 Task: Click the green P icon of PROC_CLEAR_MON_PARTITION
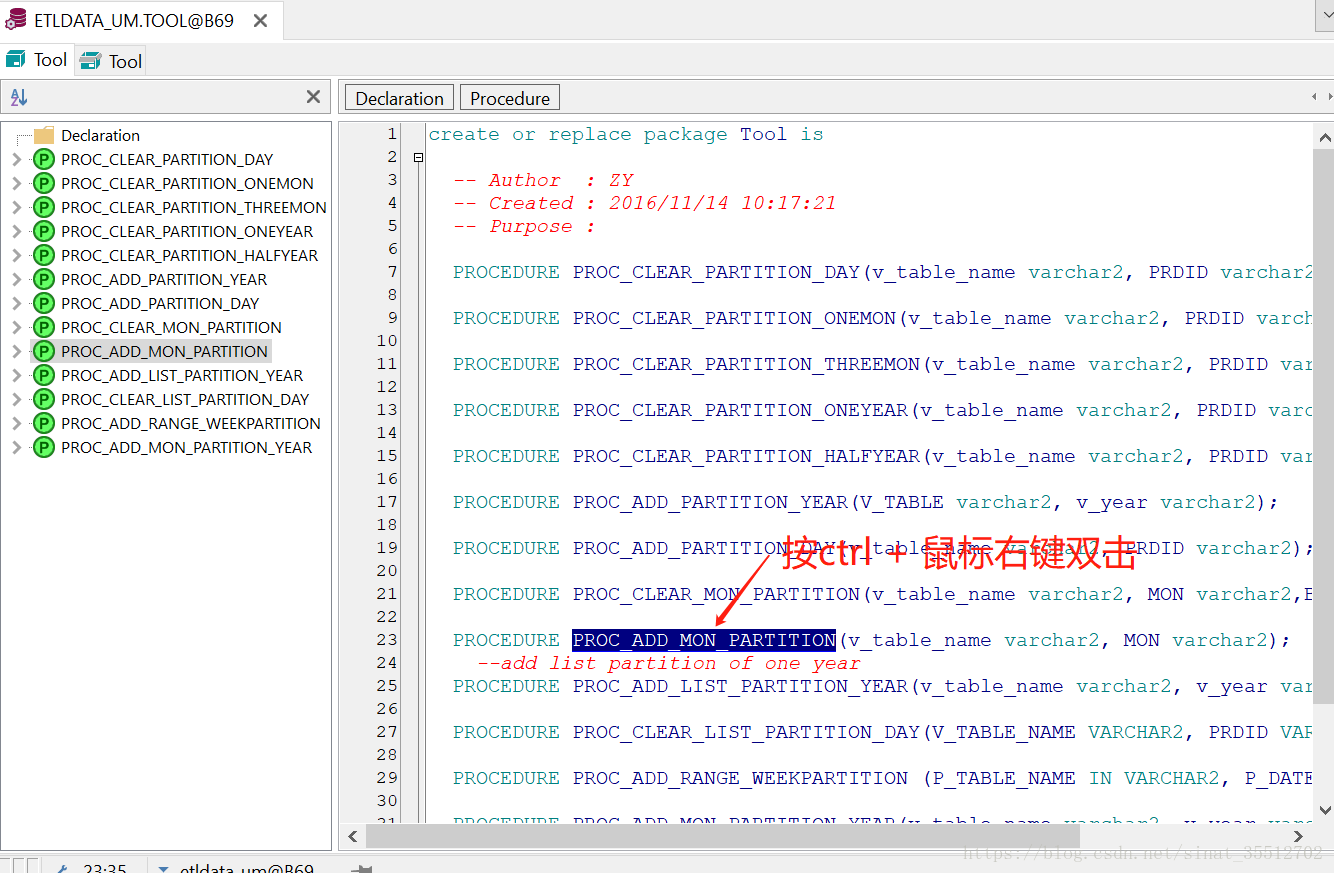(43, 327)
